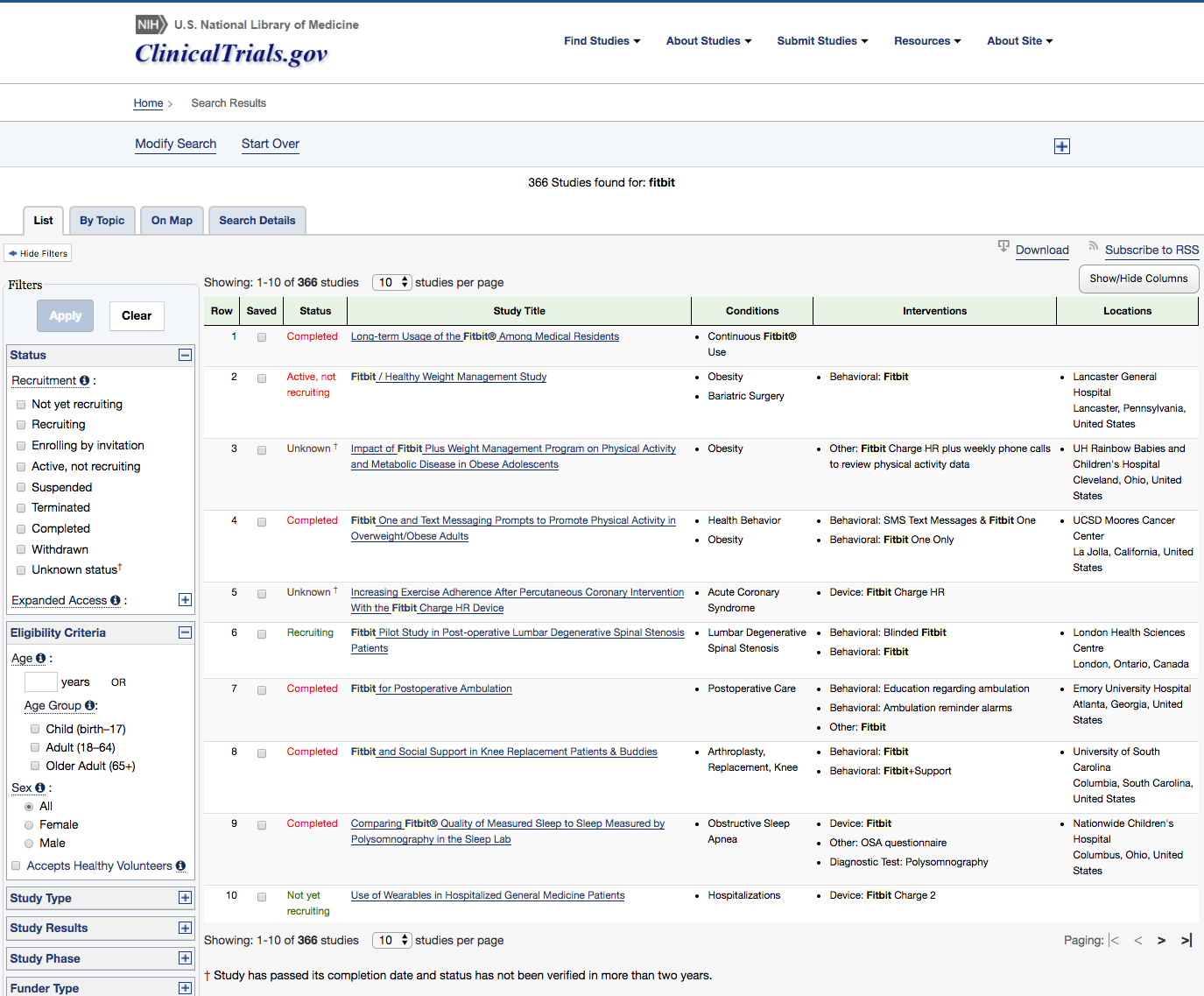The width and height of the screenshot is (1204, 996).
Task: Open Age info icon
Action: pyautogui.click(x=40, y=658)
